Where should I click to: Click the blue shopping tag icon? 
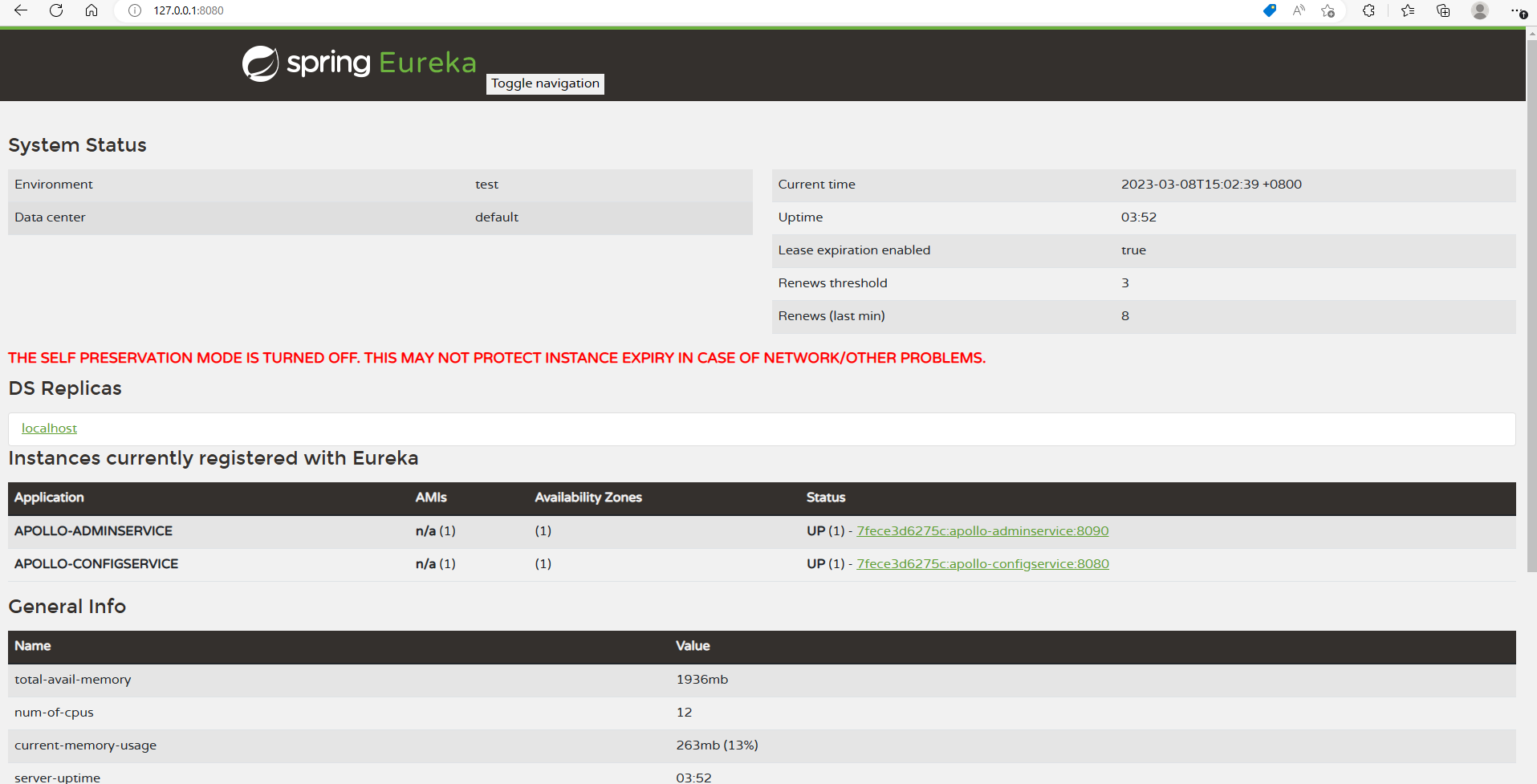[x=1270, y=10]
